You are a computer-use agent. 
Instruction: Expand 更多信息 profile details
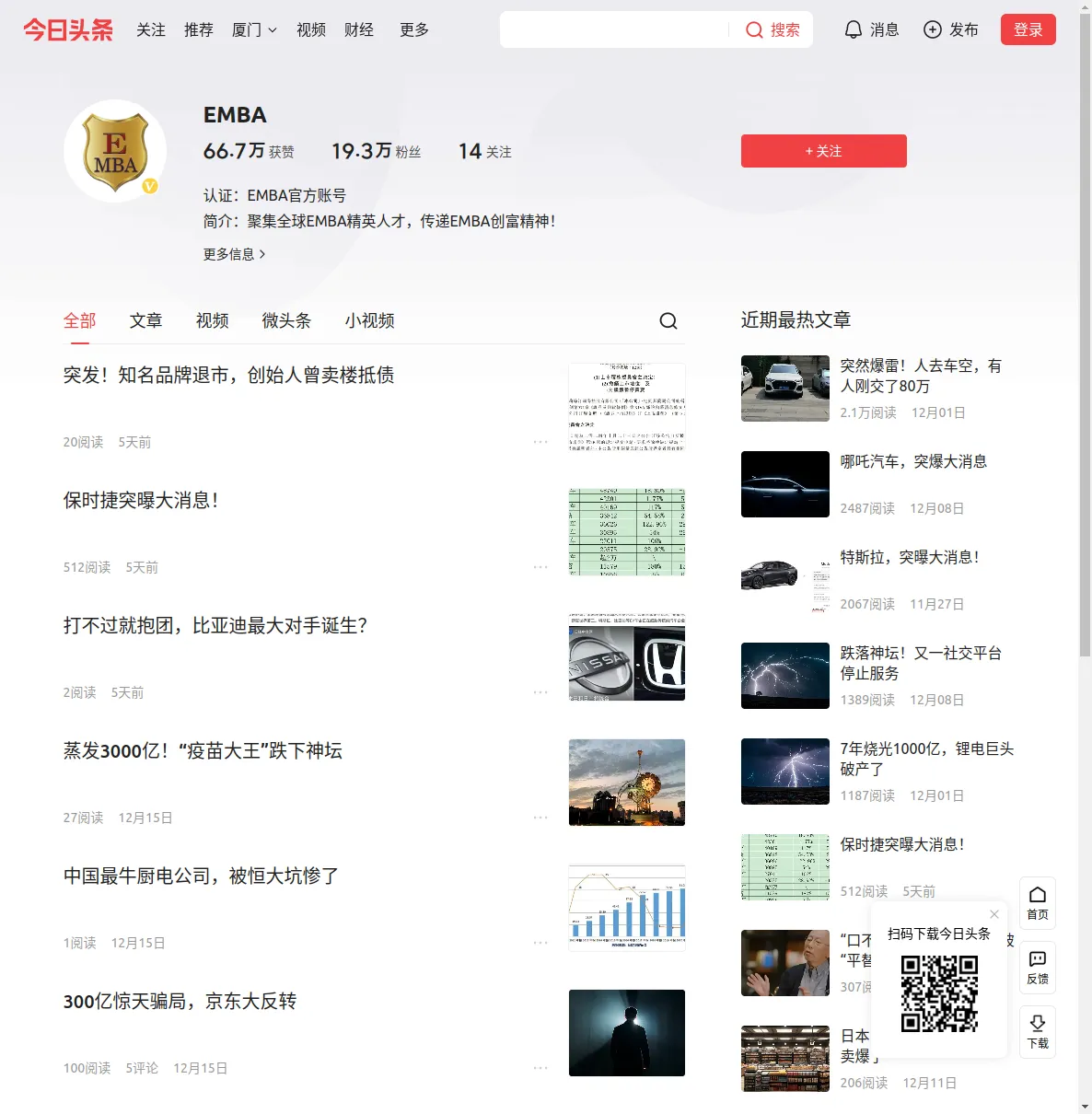click(x=235, y=254)
